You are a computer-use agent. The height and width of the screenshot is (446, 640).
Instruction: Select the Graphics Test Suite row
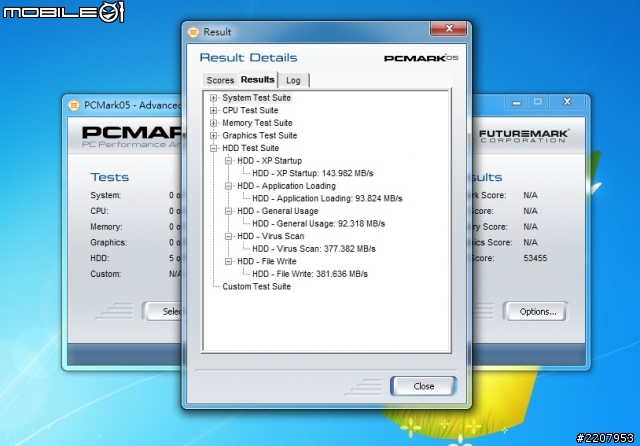[260, 135]
